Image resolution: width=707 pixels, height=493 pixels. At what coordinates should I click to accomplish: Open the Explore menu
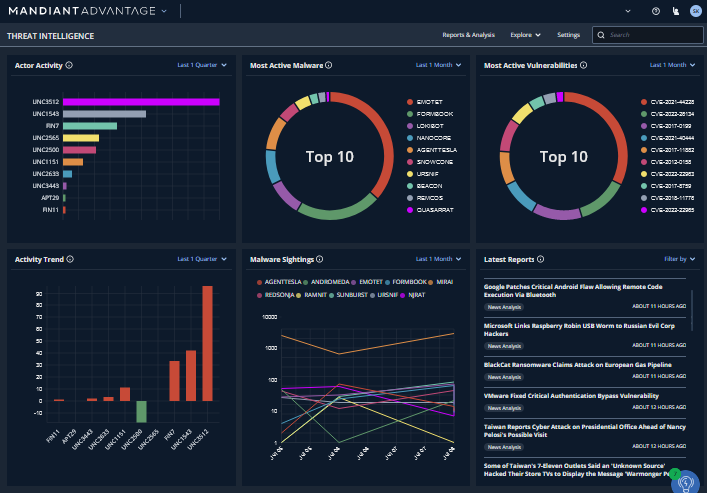(525, 35)
